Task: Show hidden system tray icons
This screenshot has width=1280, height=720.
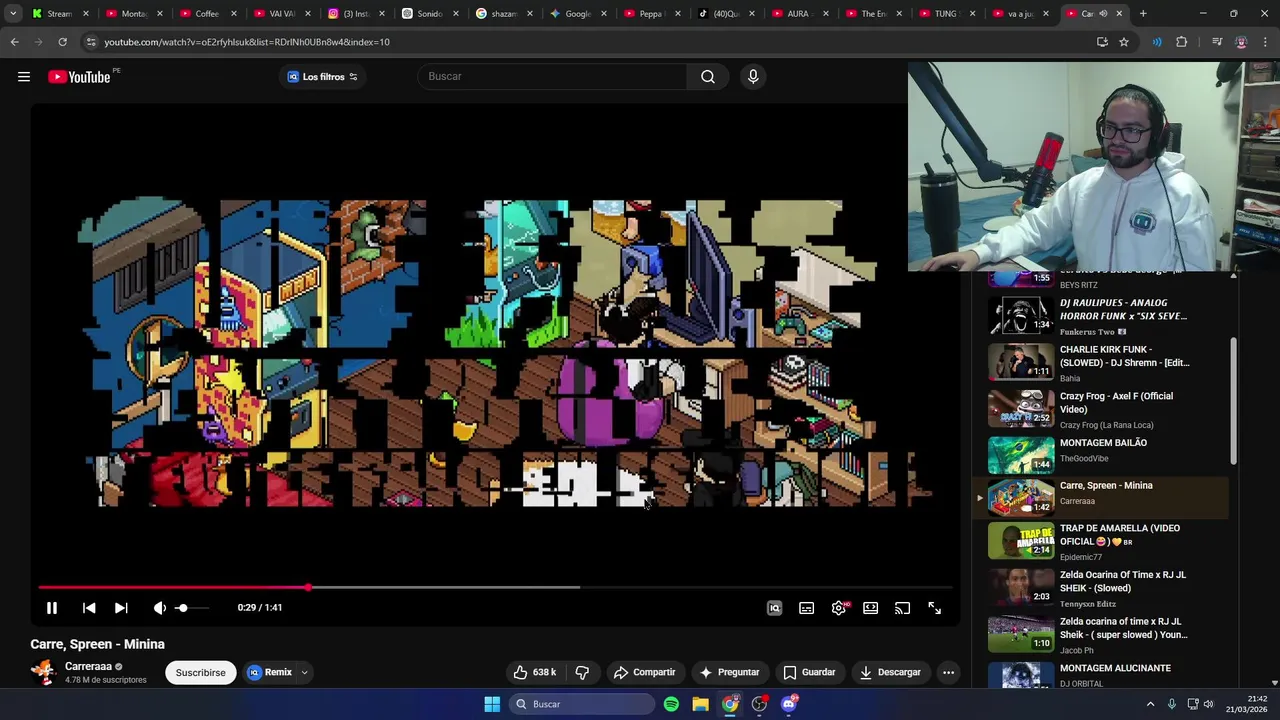Action: pos(1150,704)
